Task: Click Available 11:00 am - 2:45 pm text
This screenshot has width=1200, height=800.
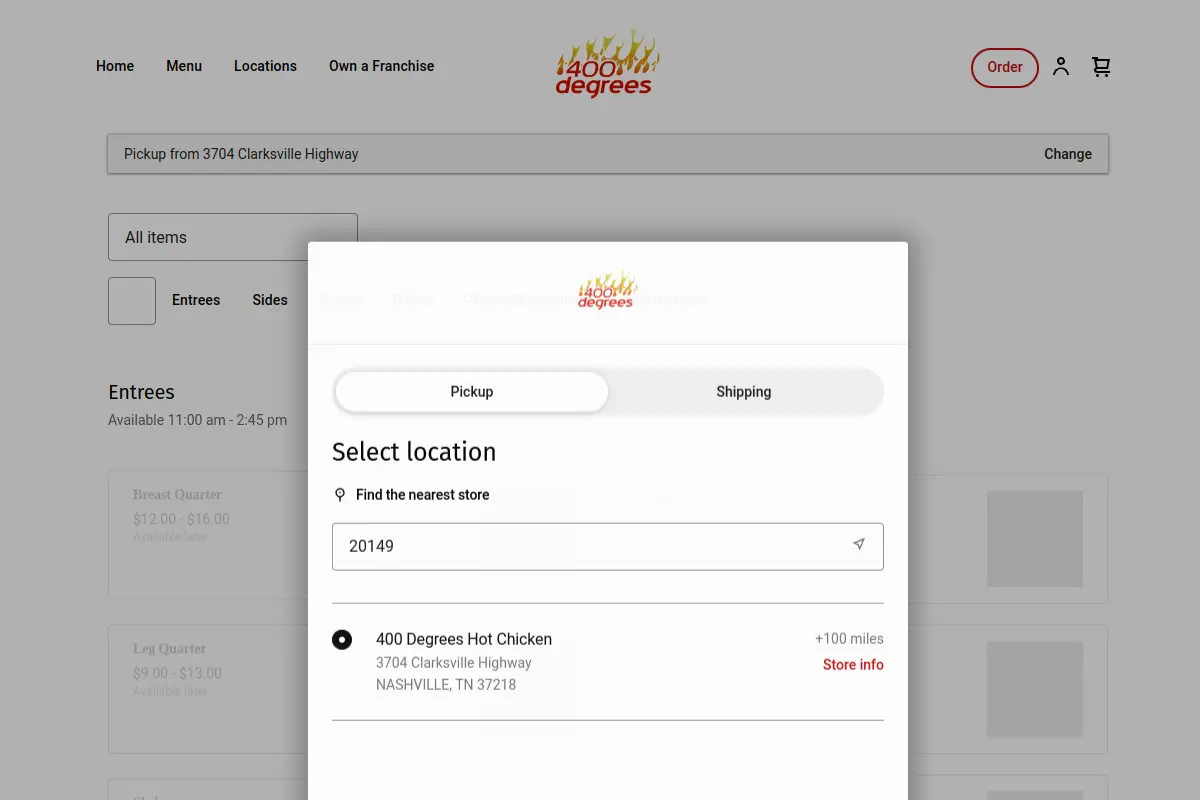Action: (x=198, y=420)
